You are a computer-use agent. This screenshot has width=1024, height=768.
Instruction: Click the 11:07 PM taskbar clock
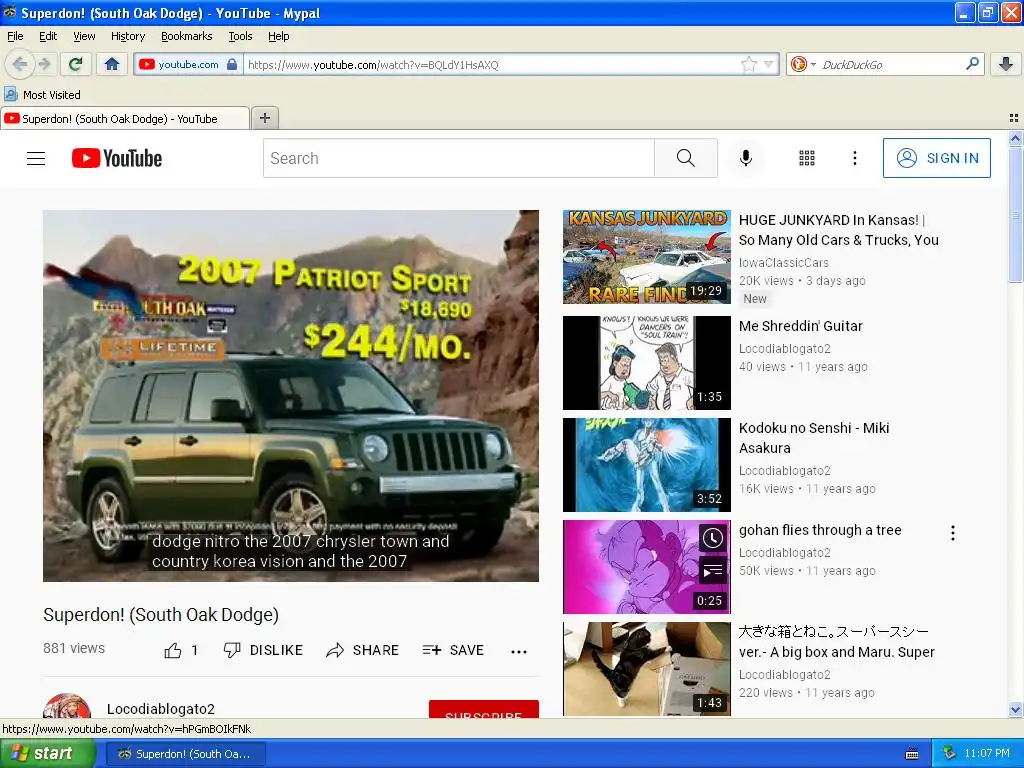(987, 754)
